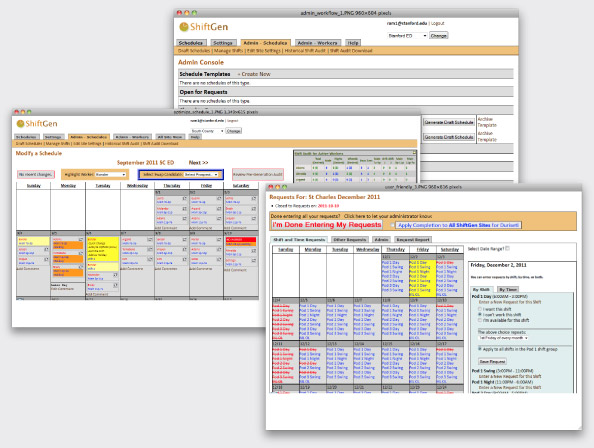Switch to the By Time tab

click(508, 289)
